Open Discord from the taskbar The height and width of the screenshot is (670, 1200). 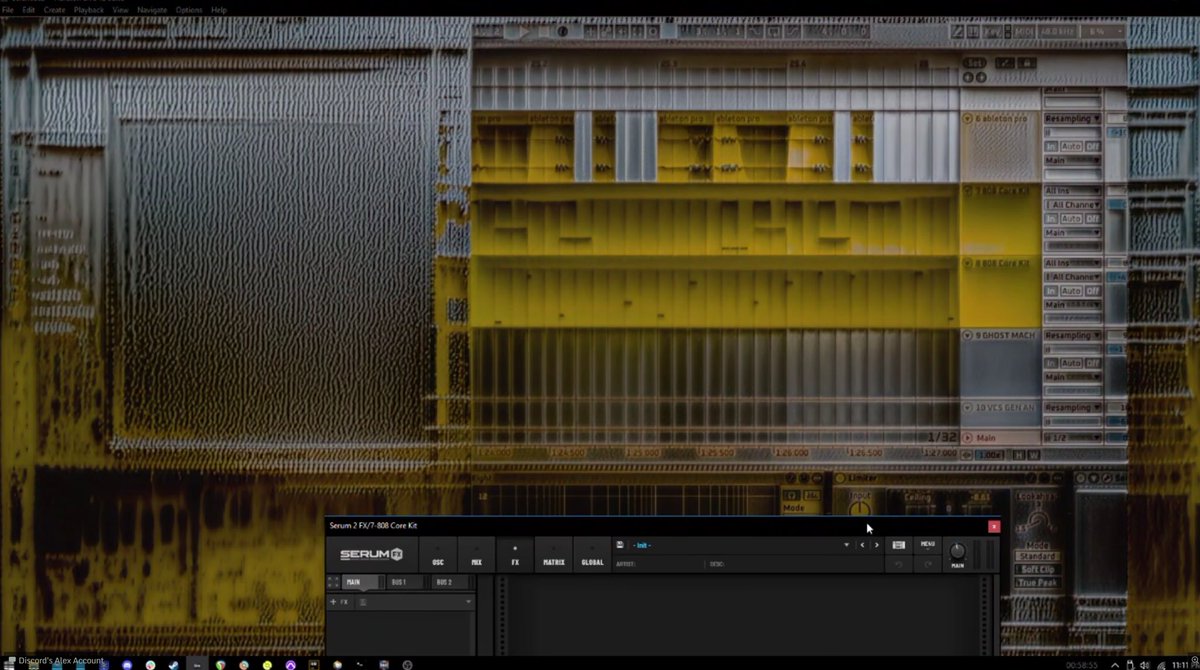127,664
